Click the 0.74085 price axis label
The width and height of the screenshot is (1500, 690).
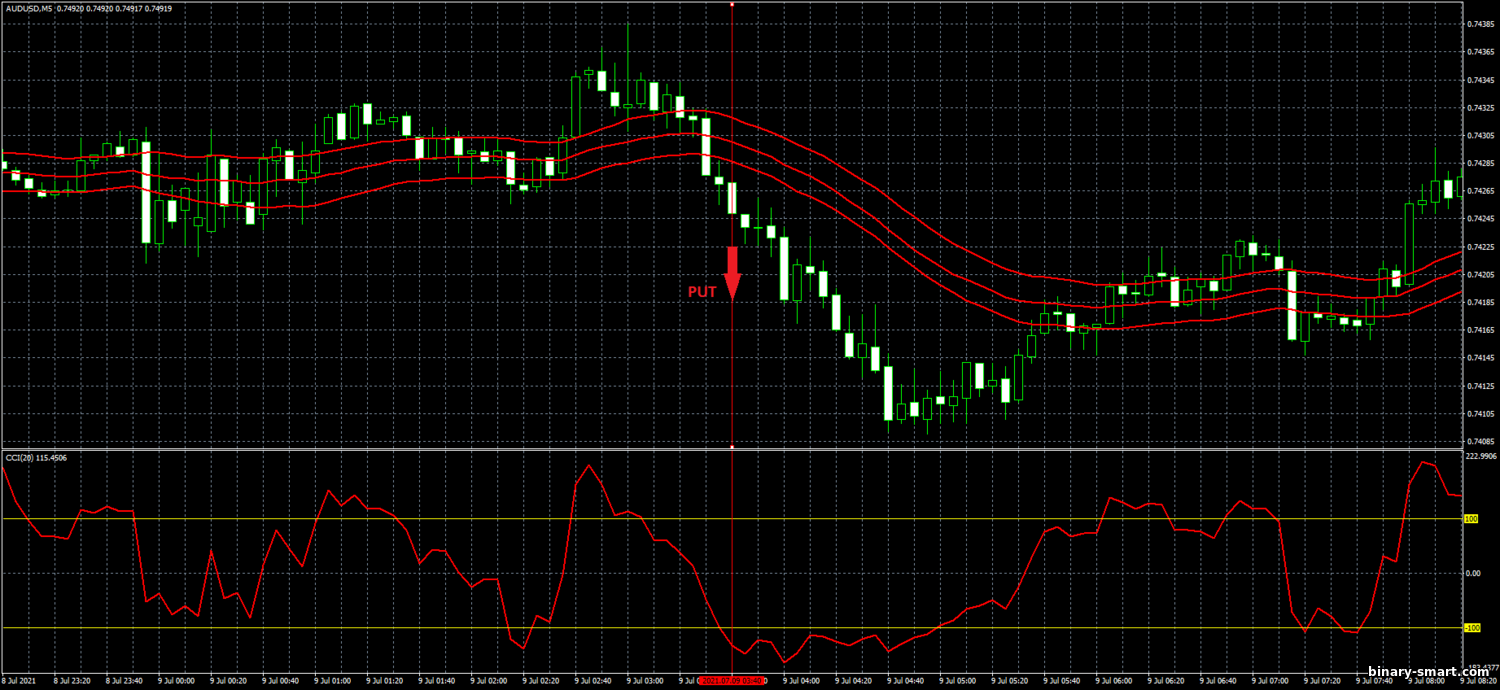click(x=1480, y=441)
